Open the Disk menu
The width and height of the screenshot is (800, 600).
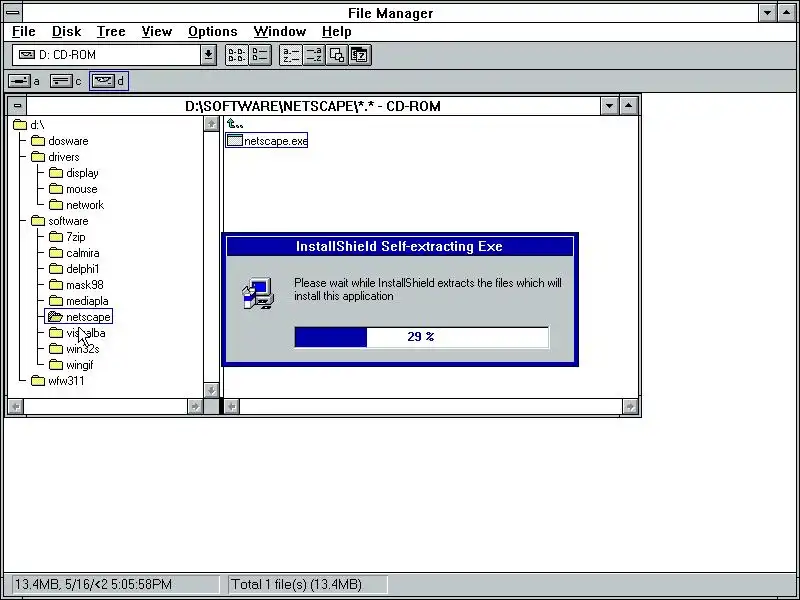pos(66,32)
